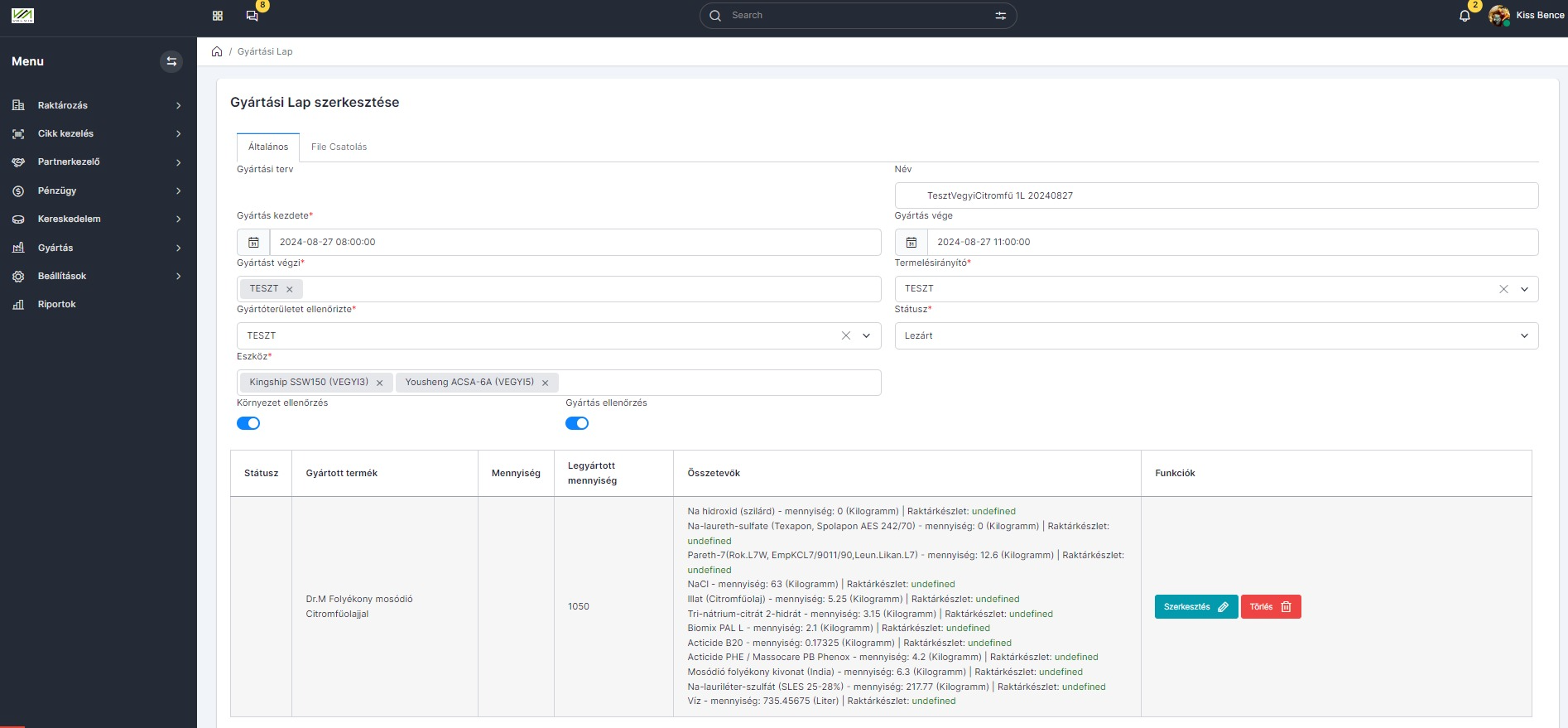The height and width of the screenshot is (728, 1568).
Task: Click the Riportok chart icon
Action: point(18,305)
